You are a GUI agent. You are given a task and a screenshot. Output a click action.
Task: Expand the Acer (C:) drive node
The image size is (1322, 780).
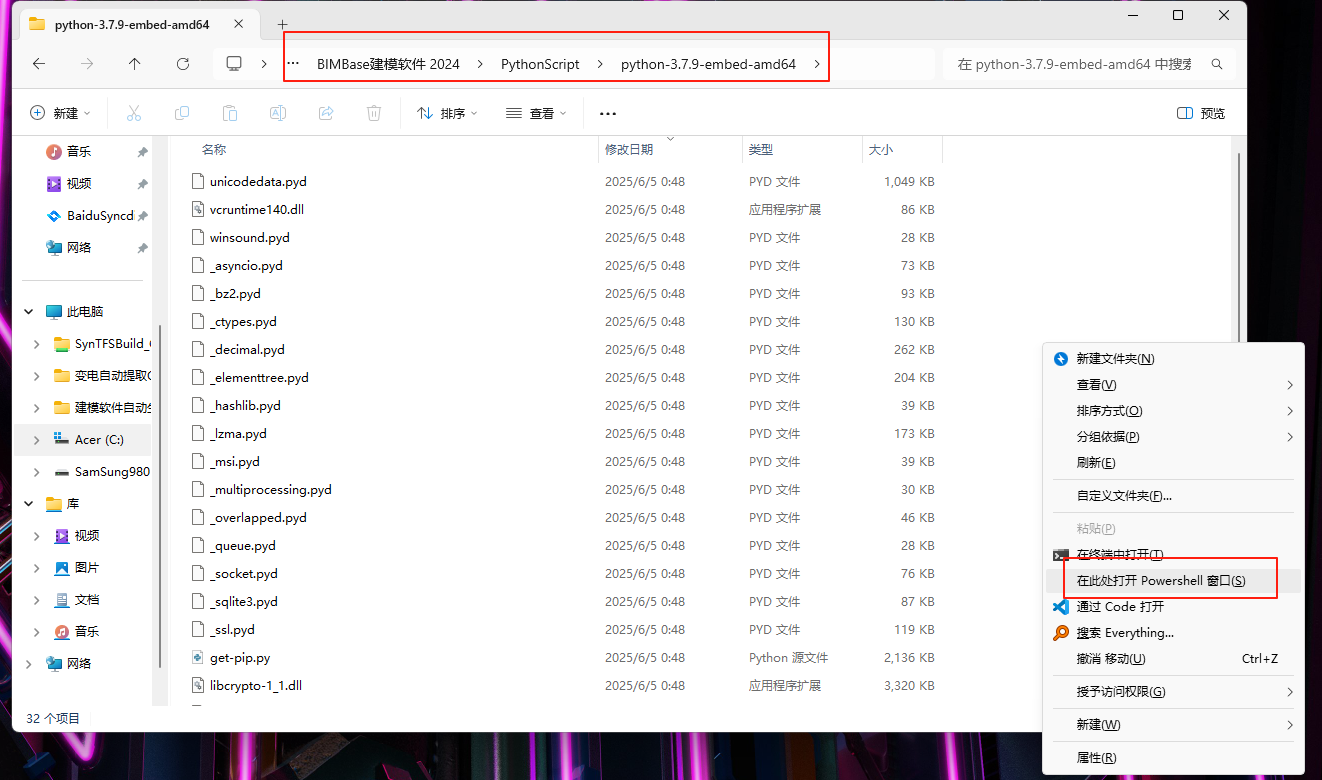pyautogui.click(x=37, y=440)
